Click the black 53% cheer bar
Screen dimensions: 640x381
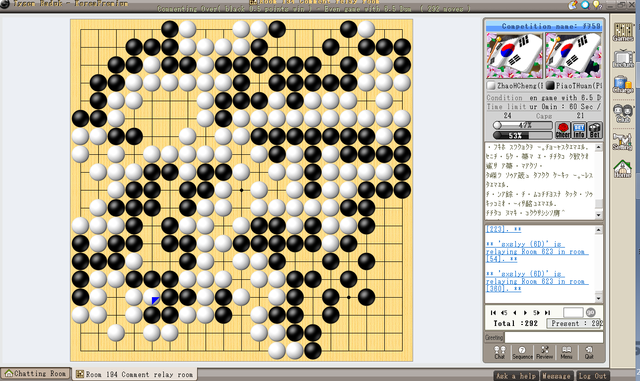point(523,135)
